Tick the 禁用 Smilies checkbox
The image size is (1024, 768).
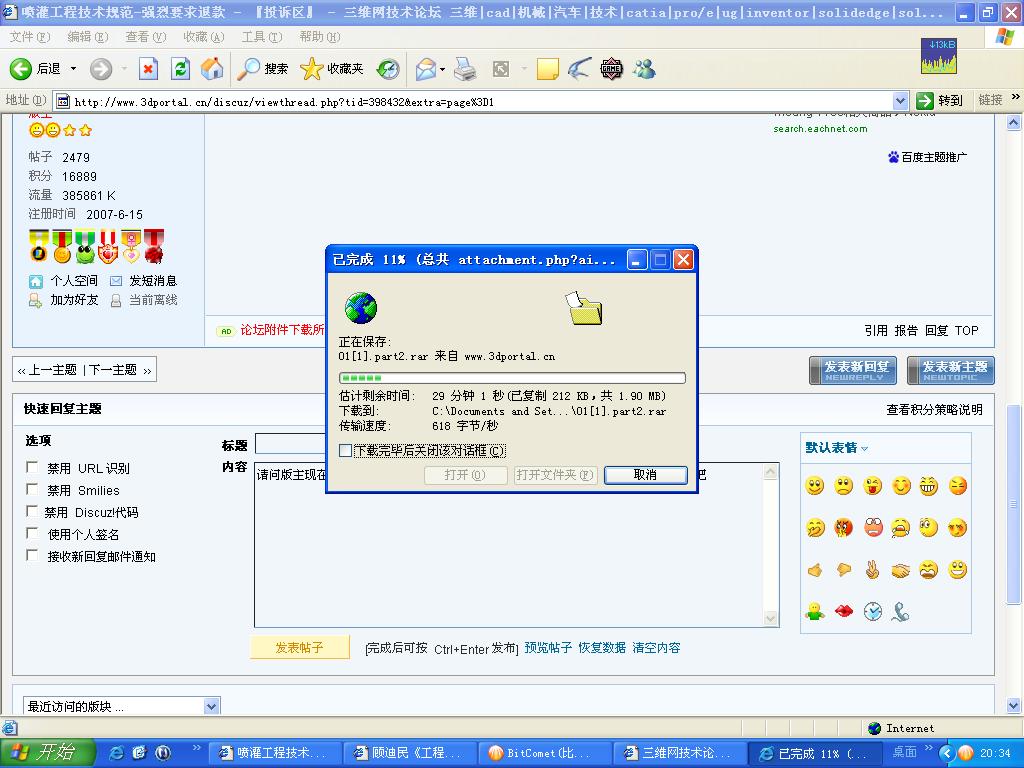31,489
